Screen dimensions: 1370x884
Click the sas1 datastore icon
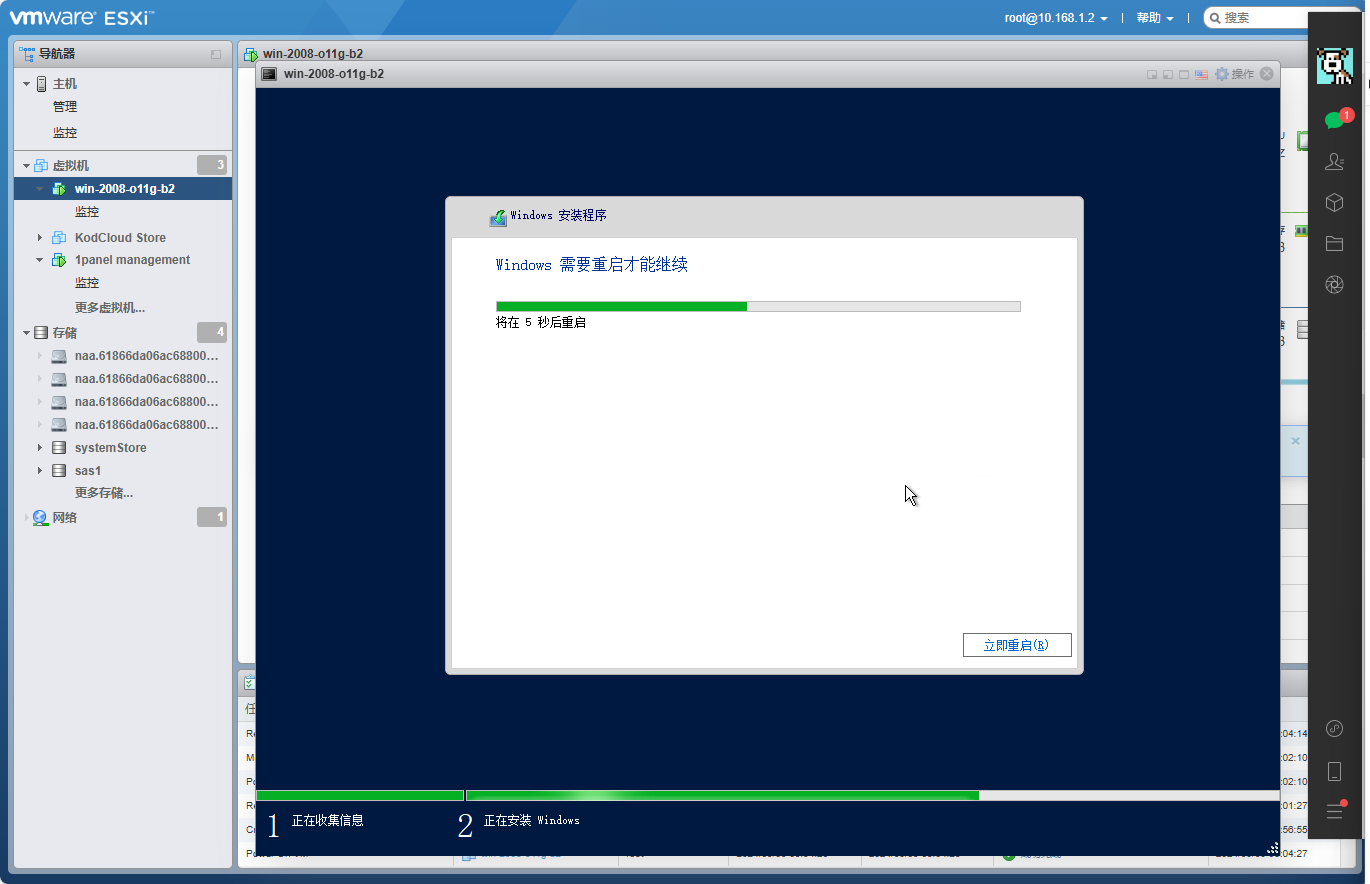click(x=60, y=471)
